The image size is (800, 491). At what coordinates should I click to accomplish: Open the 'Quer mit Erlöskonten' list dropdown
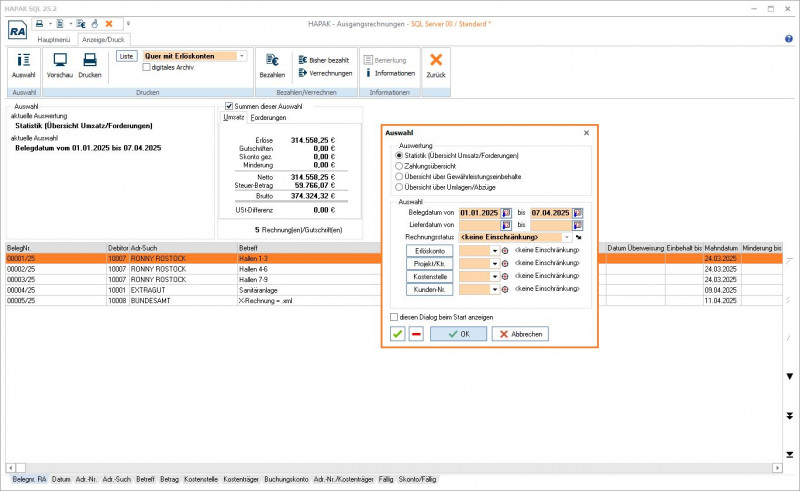[x=243, y=56]
